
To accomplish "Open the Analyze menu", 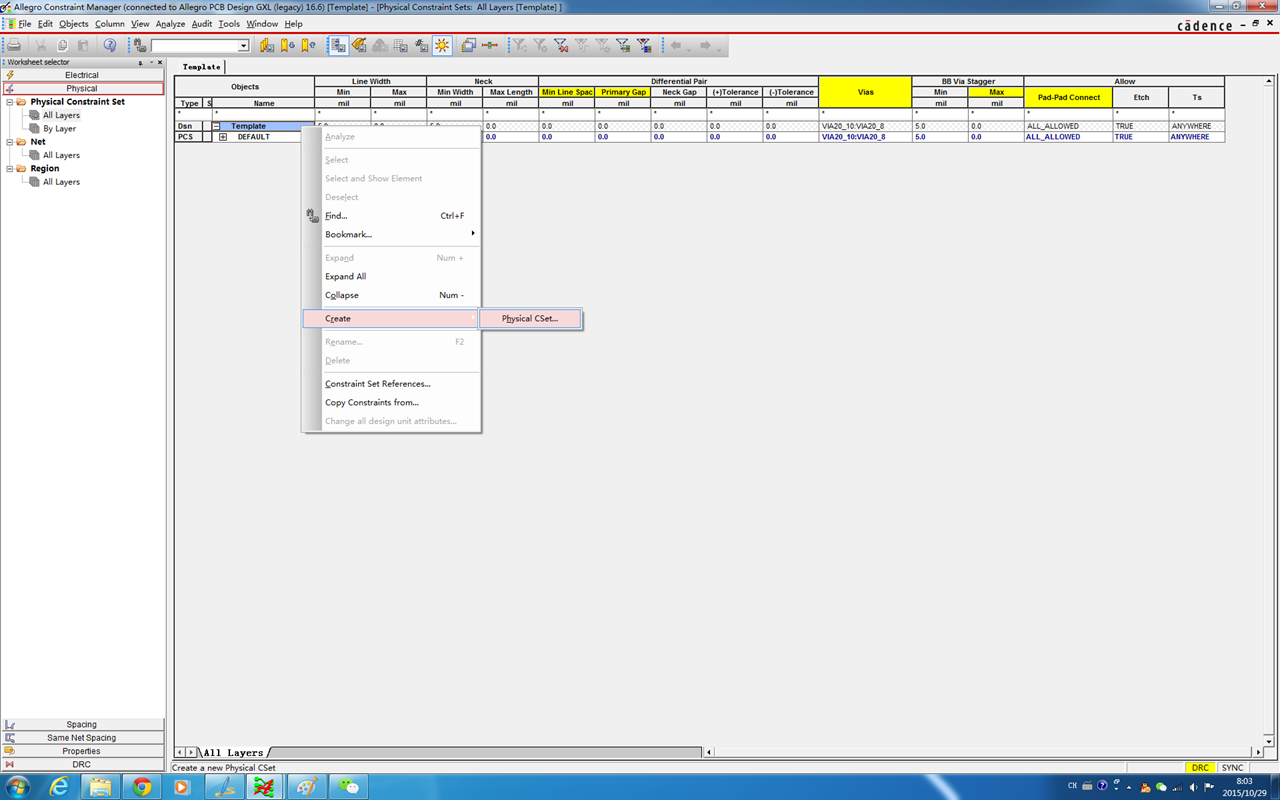I will (171, 24).
